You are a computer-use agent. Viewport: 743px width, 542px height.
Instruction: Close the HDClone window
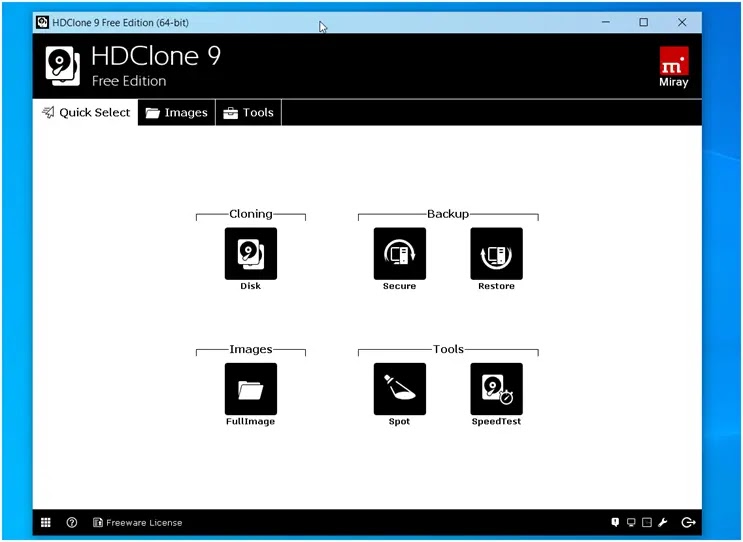(x=682, y=22)
